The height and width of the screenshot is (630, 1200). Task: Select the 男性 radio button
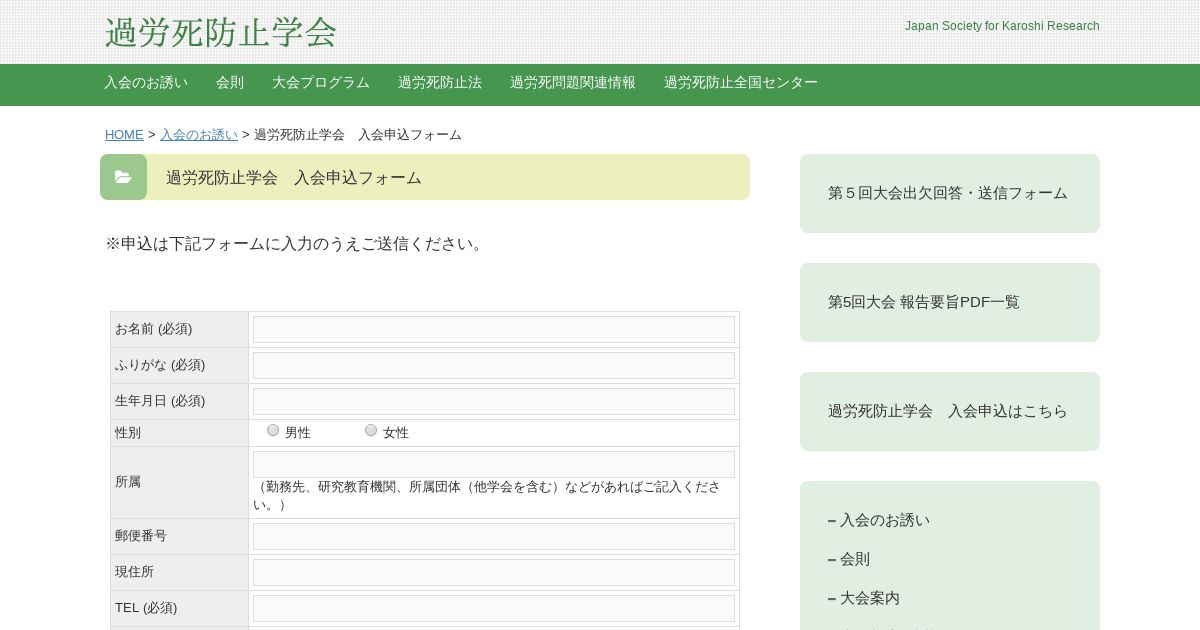click(x=273, y=430)
